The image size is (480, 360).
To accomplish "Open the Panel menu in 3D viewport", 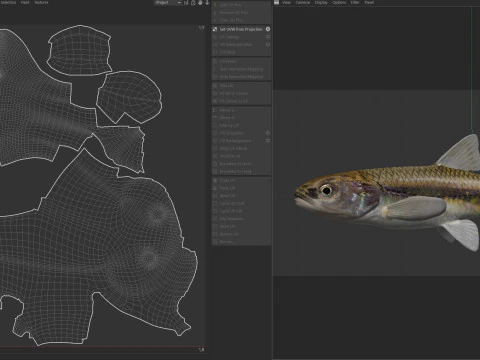I will click(369, 2).
